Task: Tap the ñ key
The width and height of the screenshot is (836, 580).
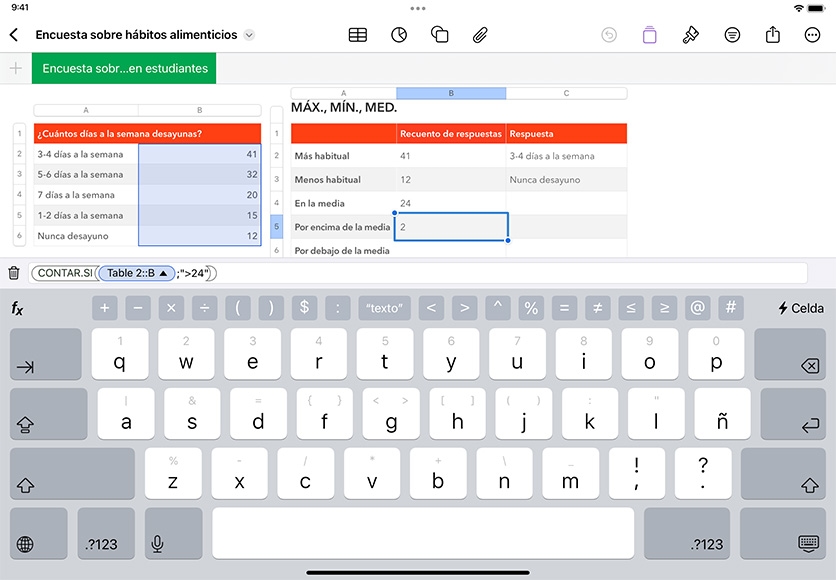Action: point(722,414)
